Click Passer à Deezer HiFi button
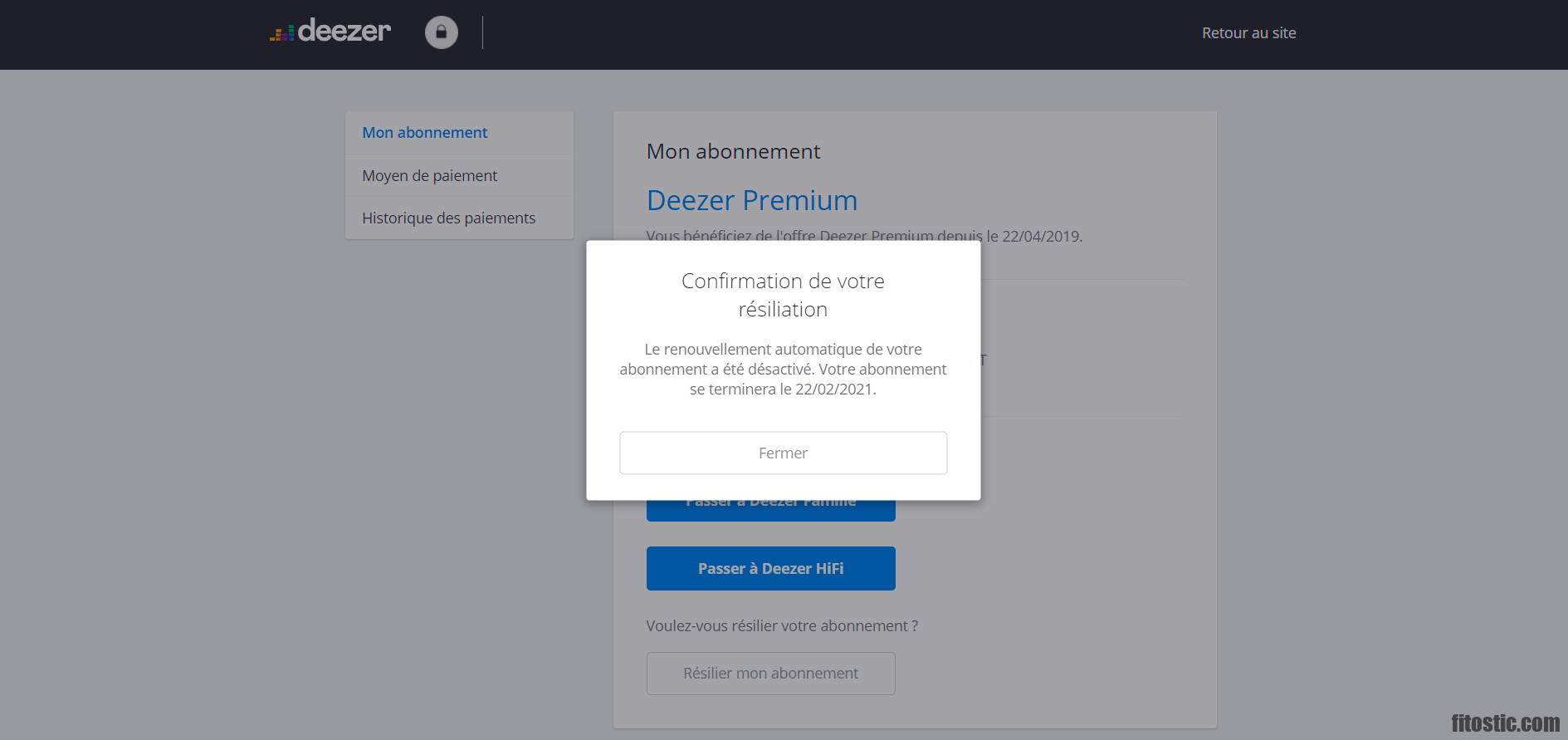The image size is (1568, 740). [x=770, y=568]
